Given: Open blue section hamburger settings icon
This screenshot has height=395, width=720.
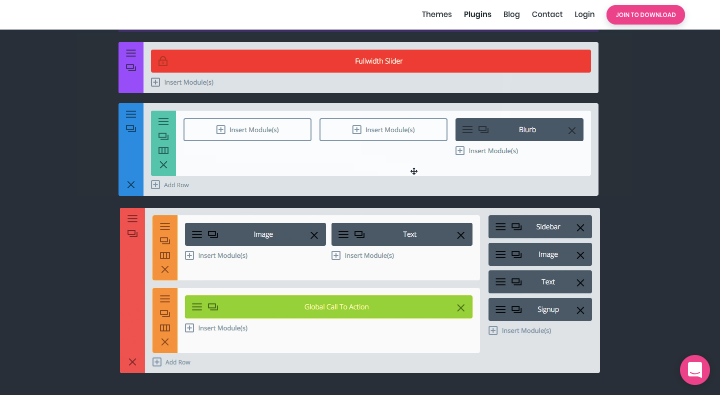Looking at the screenshot, I should click(x=131, y=114).
